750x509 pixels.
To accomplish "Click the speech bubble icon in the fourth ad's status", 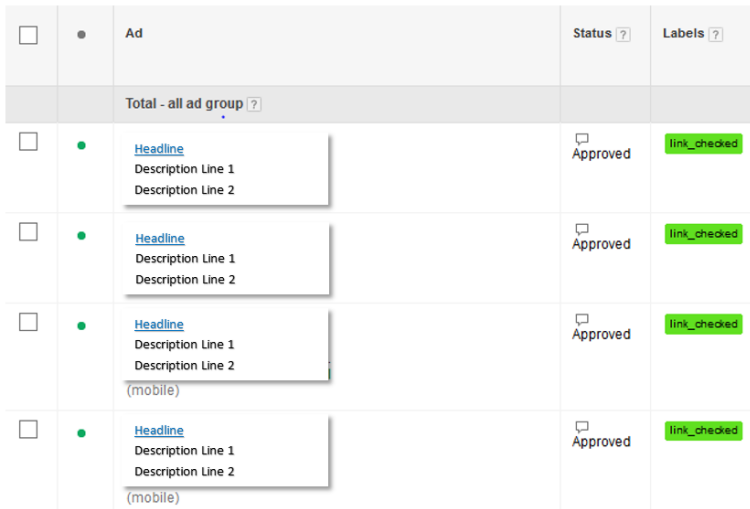I will [582, 427].
